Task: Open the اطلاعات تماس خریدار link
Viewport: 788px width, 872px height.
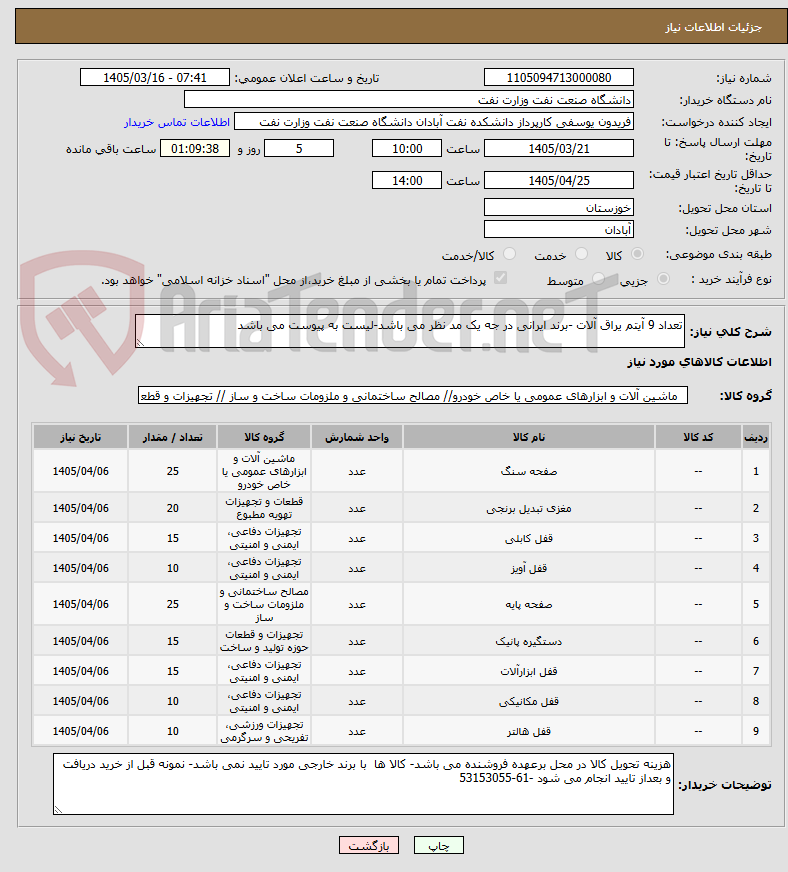Action: point(177,122)
